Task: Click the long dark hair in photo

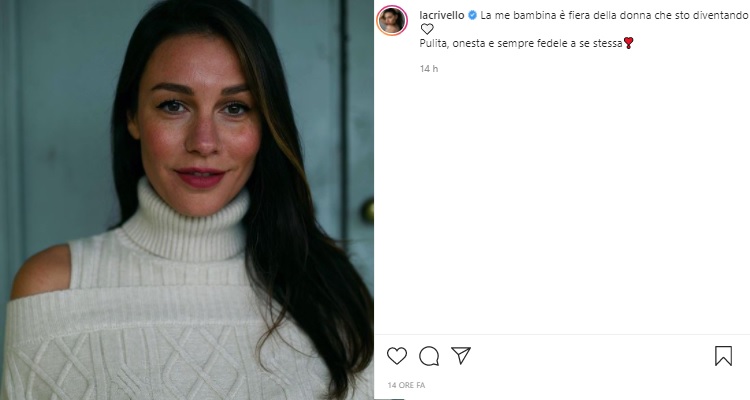Action: [305, 250]
